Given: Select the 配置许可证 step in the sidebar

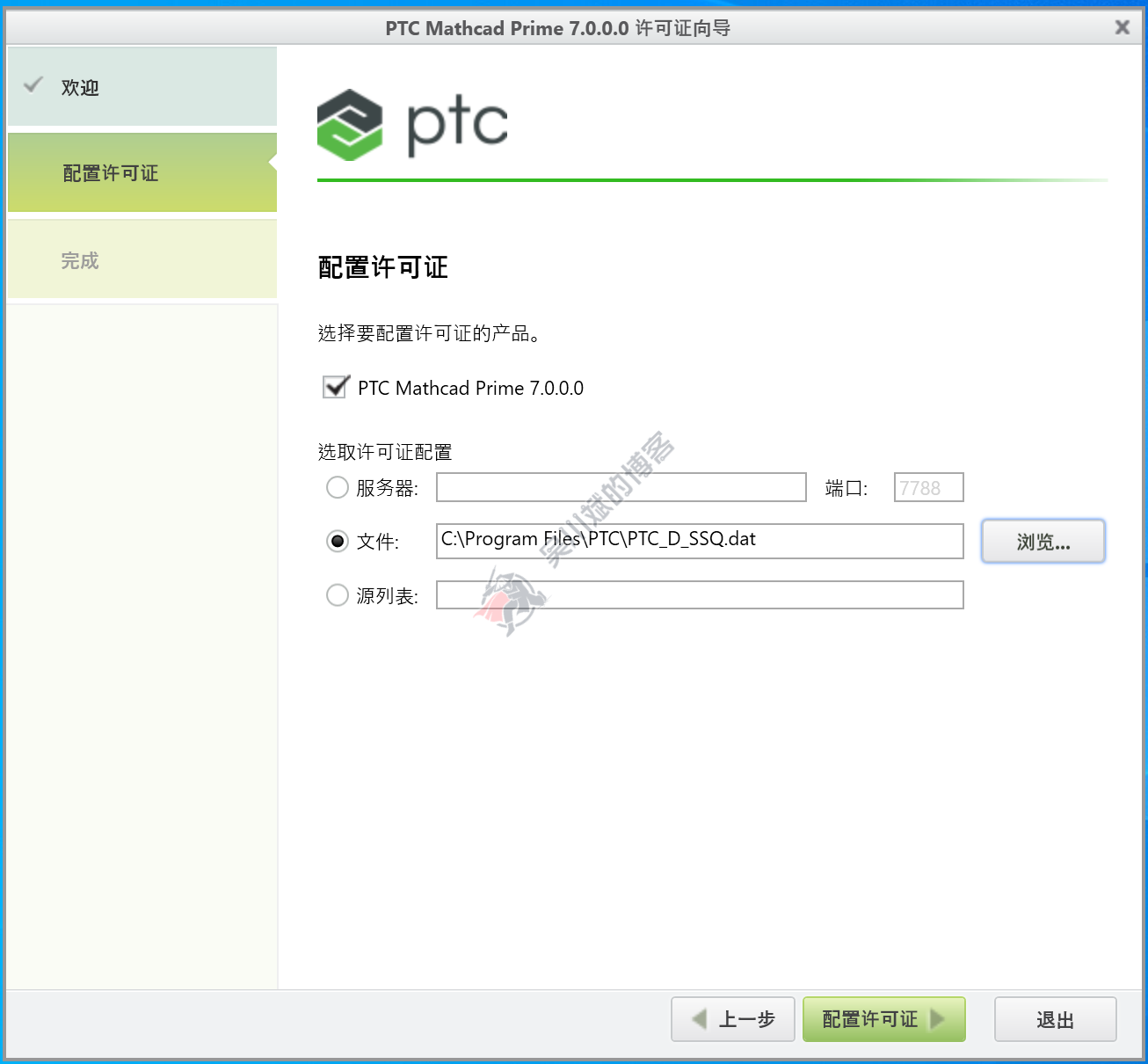Looking at the screenshot, I should click(142, 172).
